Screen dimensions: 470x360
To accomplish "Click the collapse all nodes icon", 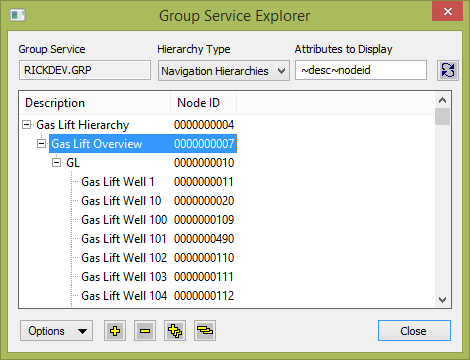I will [x=205, y=331].
